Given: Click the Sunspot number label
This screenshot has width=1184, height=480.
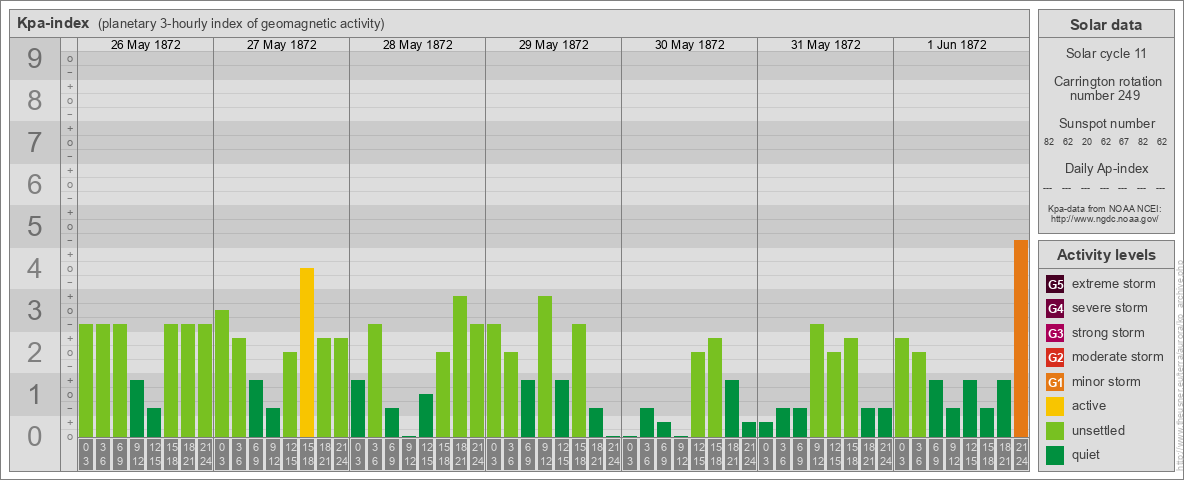Looking at the screenshot, I should (1105, 124).
